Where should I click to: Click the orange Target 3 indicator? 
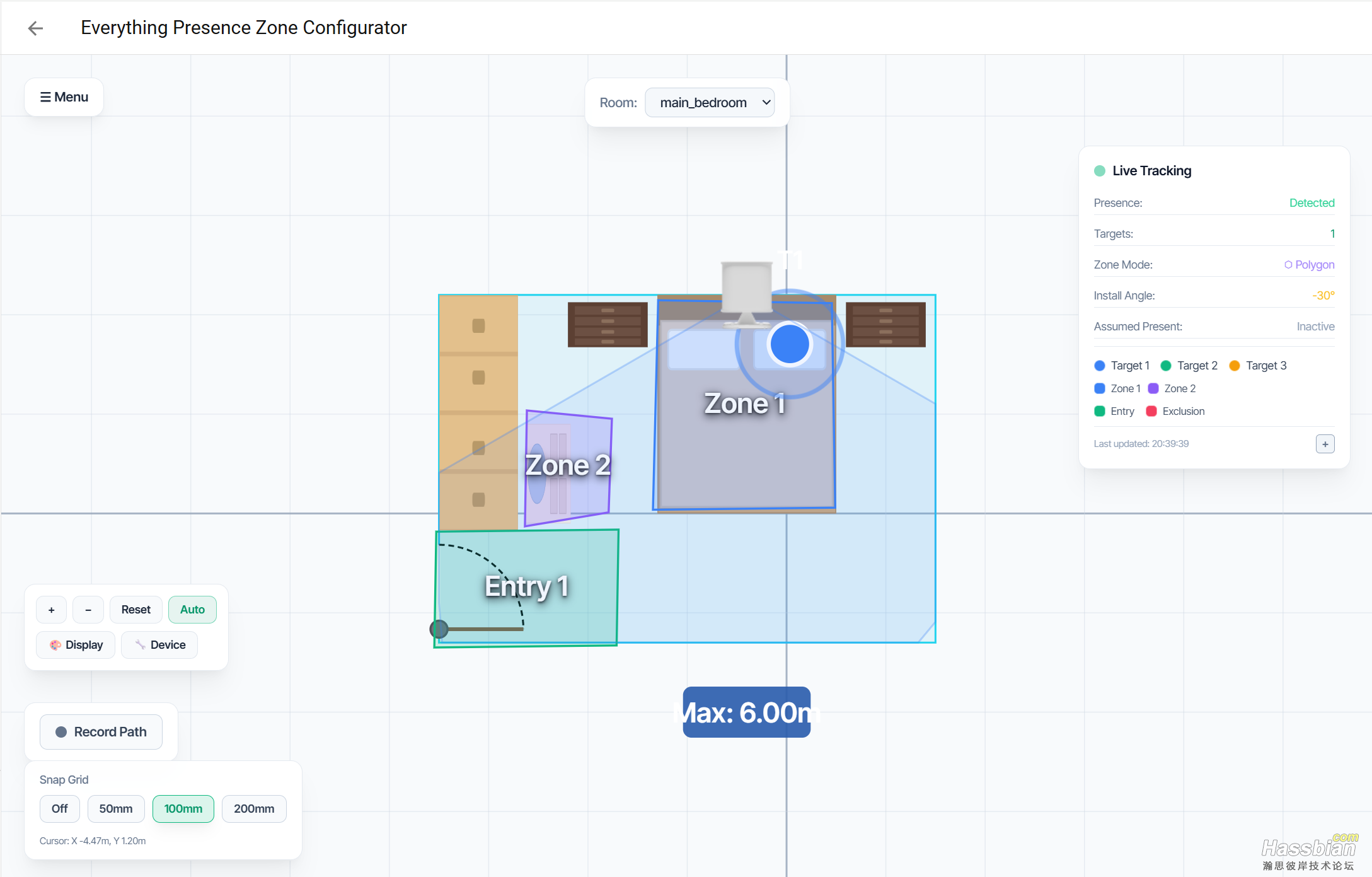coord(1235,365)
